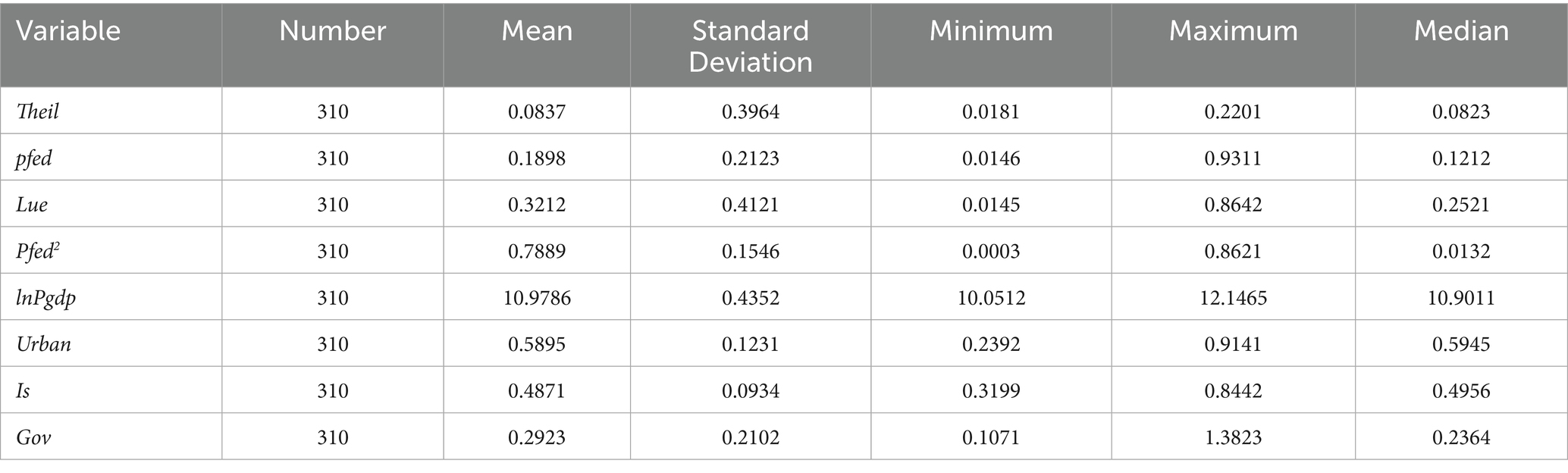Click the standard deviation value 0.3964
This screenshot has height=473, width=1568.
[x=750, y=112]
